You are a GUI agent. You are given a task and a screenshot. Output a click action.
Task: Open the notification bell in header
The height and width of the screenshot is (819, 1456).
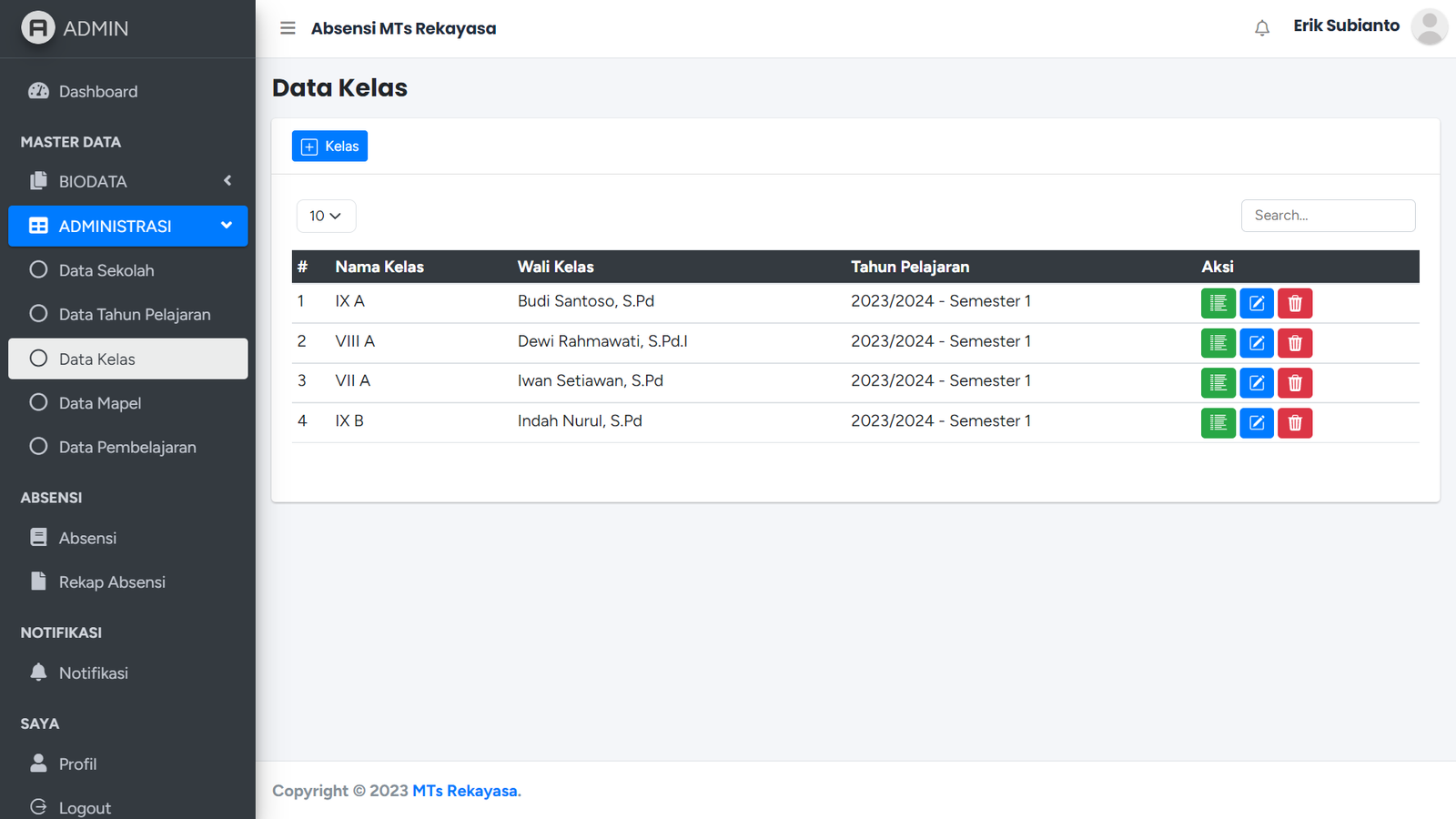(x=1261, y=28)
